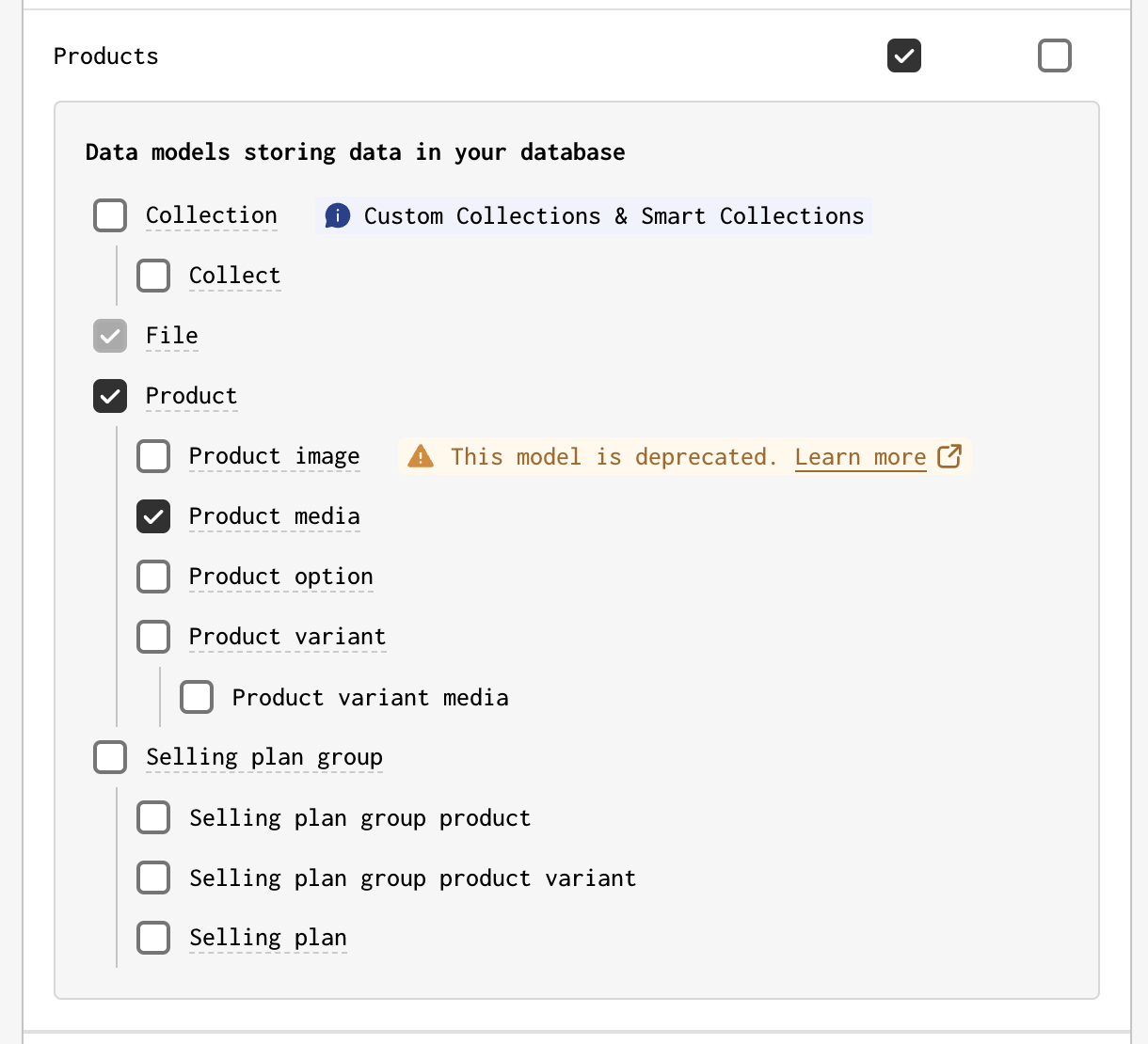Viewport: 1148px width, 1044px height.
Task: Enable the Selling plan checkbox
Action: [x=153, y=938]
